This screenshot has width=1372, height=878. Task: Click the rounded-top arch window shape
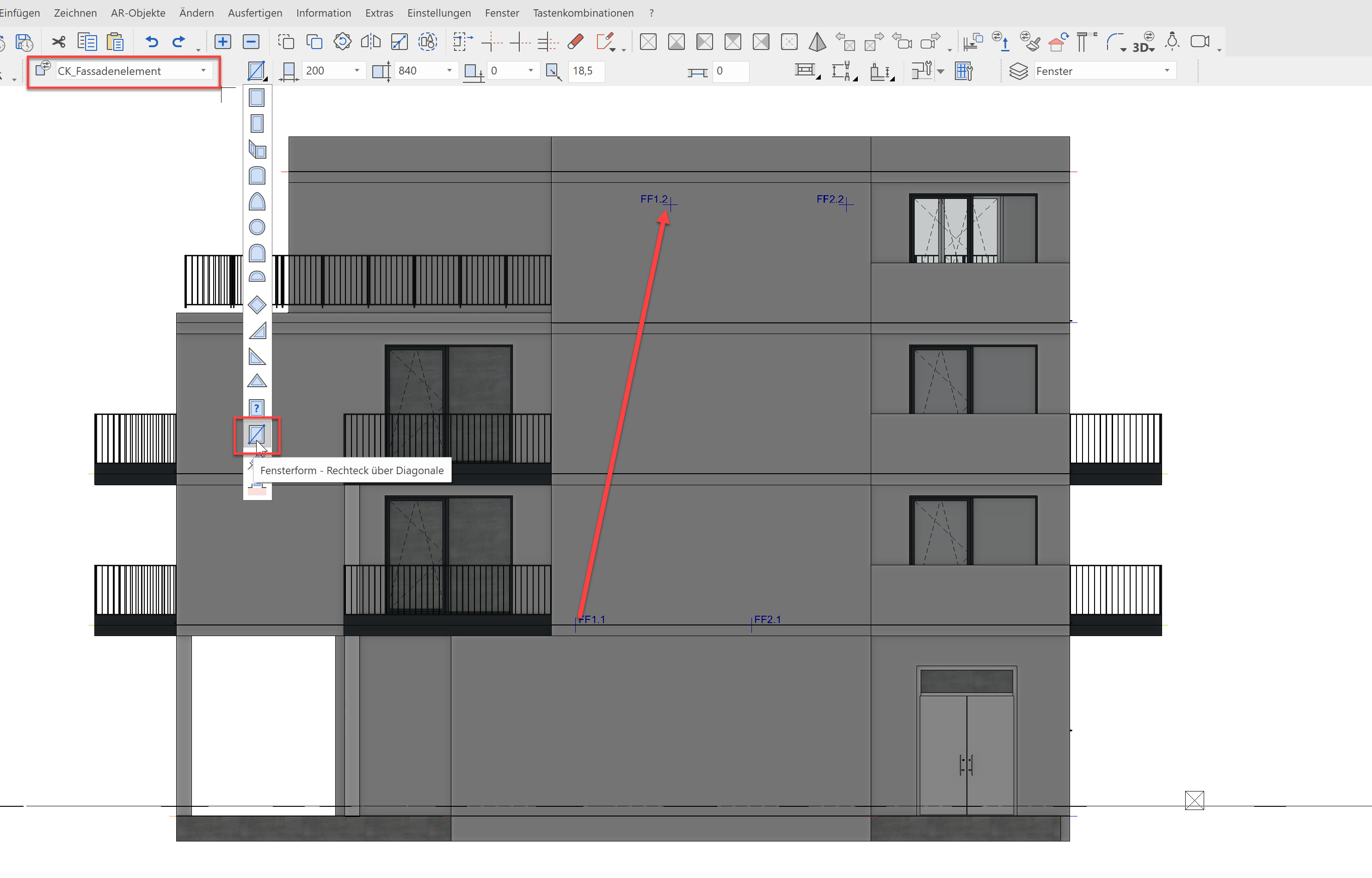point(257,253)
